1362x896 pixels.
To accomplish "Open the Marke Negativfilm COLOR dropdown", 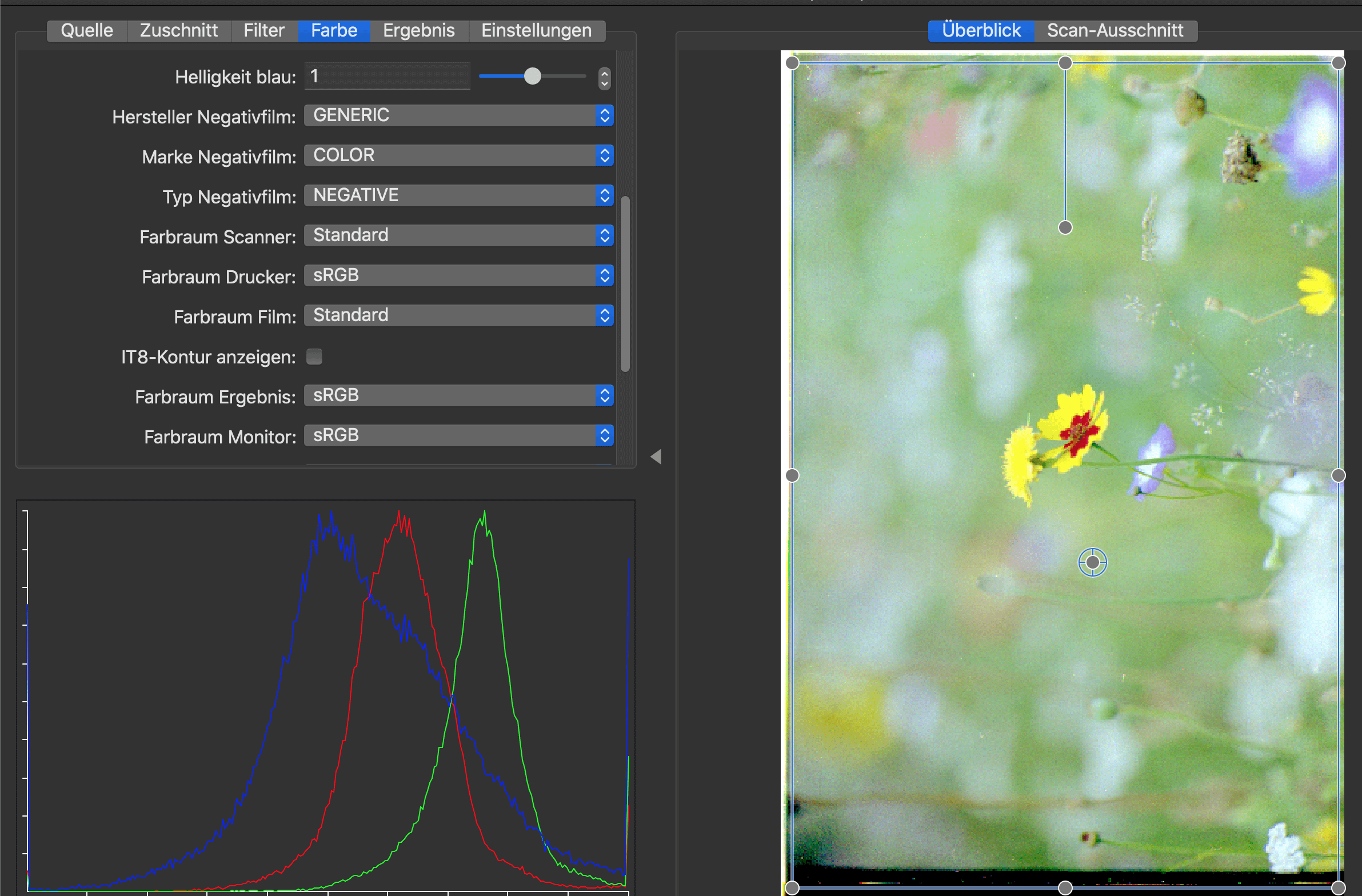I will [459, 155].
